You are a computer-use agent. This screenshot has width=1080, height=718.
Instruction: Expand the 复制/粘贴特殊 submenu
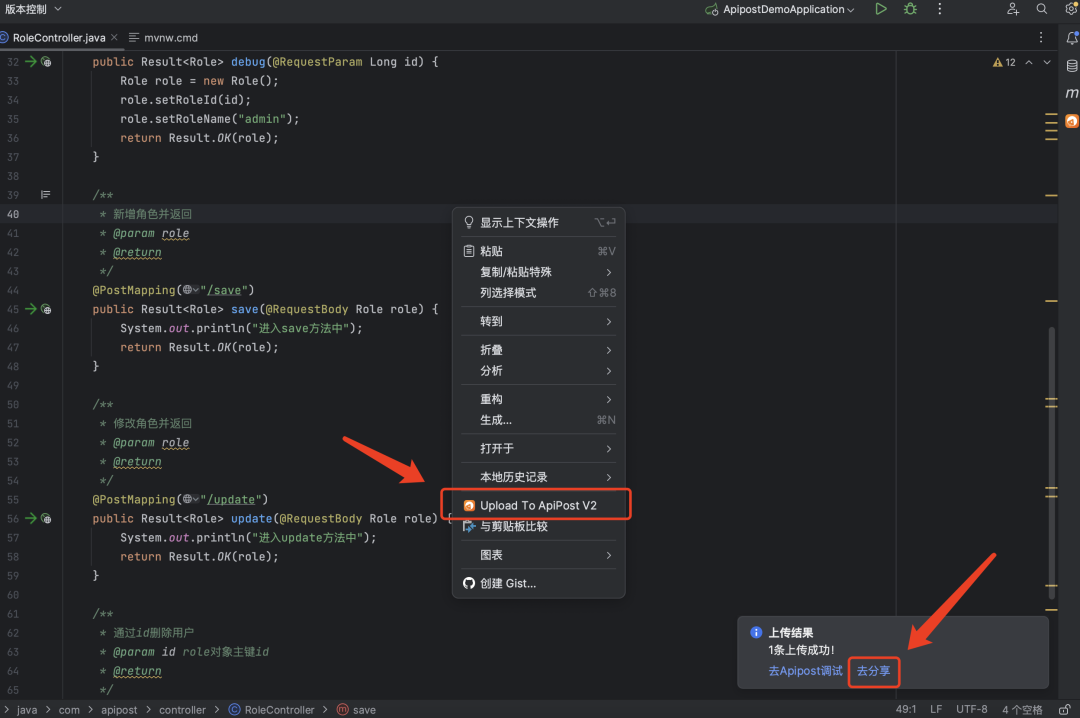[x=539, y=272]
